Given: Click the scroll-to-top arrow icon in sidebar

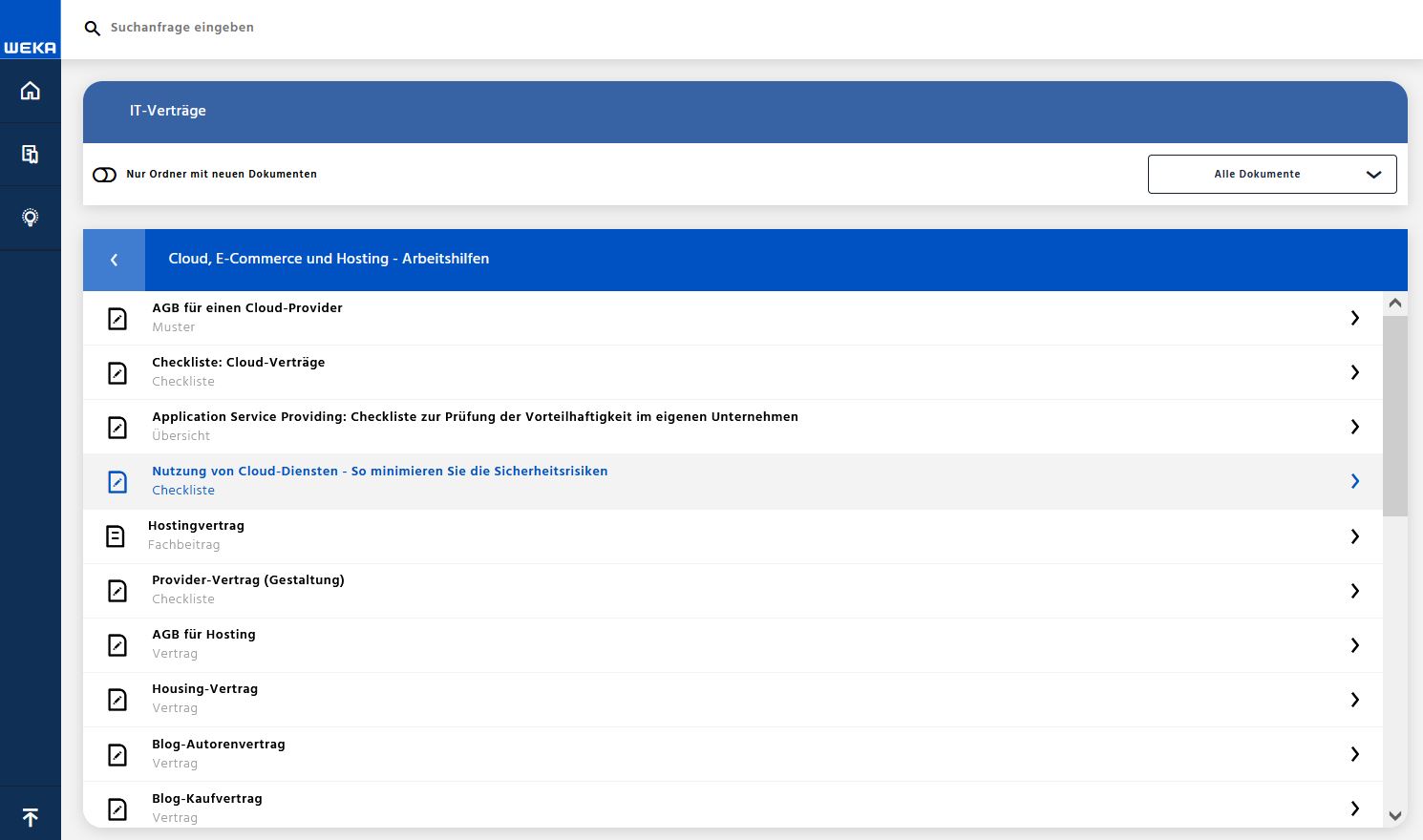Looking at the screenshot, I should pyautogui.click(x=31, y=817).
